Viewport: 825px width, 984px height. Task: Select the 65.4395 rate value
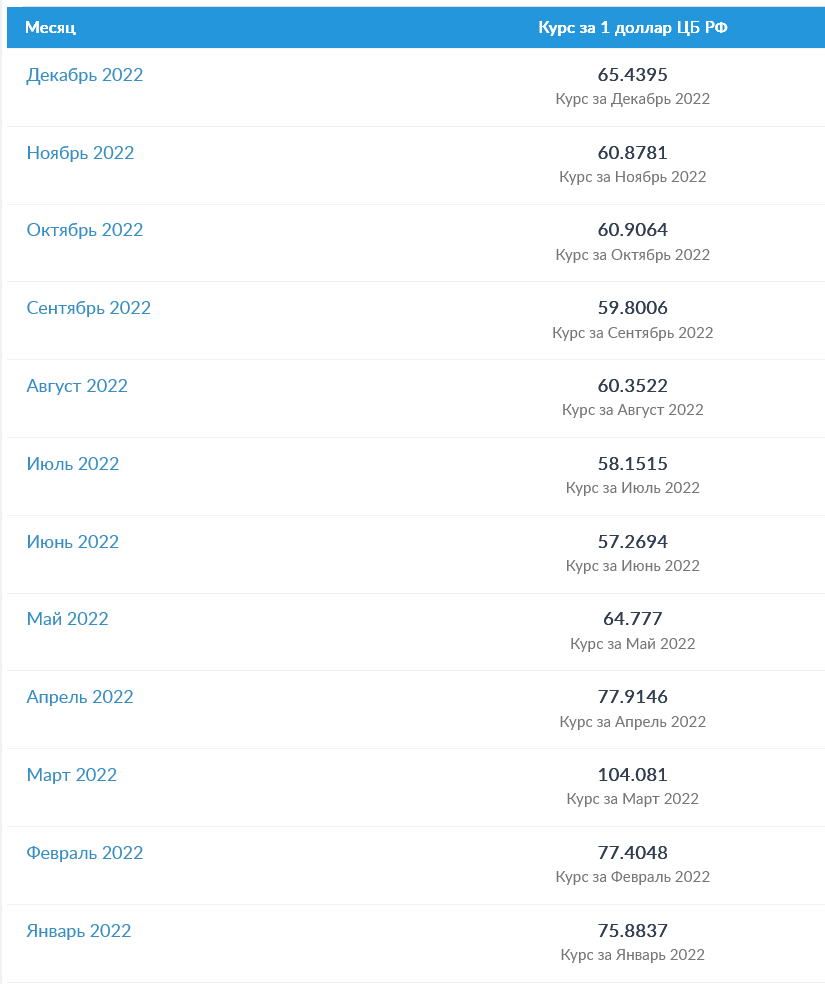pos(632,75)
